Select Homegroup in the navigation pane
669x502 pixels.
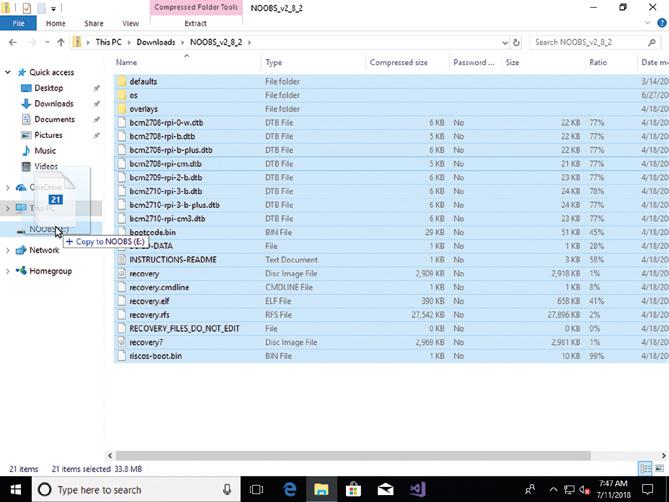(50, 271)
